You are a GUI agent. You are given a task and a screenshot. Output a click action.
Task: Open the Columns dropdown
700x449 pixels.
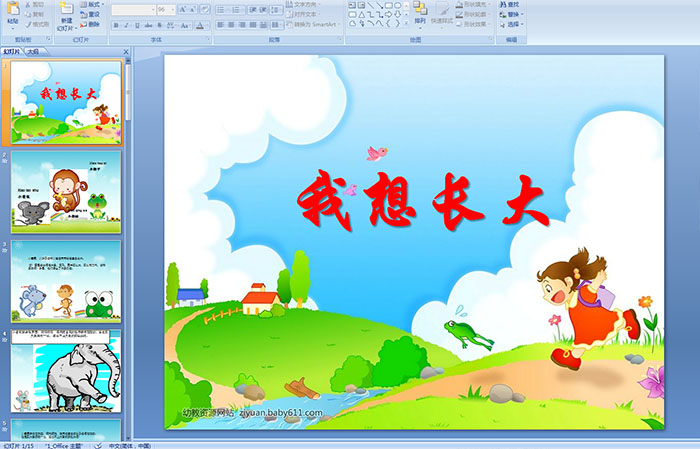pos(276,25)
